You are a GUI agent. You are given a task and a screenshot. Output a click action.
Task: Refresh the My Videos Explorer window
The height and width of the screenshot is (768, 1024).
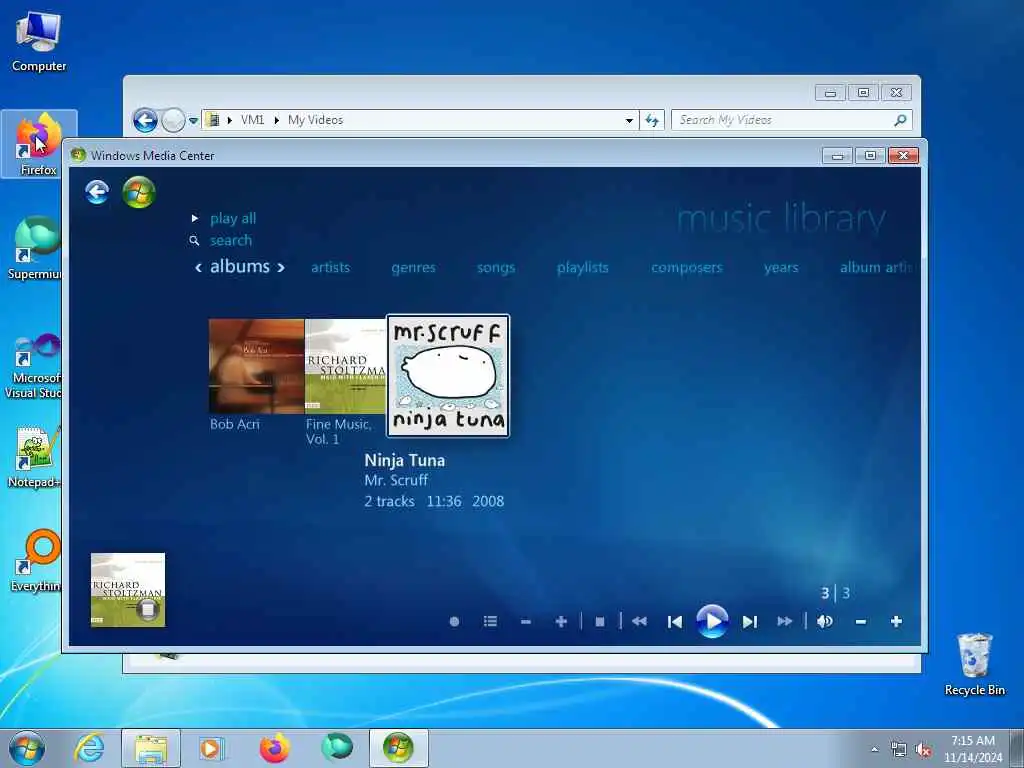[x=652, y=120]
